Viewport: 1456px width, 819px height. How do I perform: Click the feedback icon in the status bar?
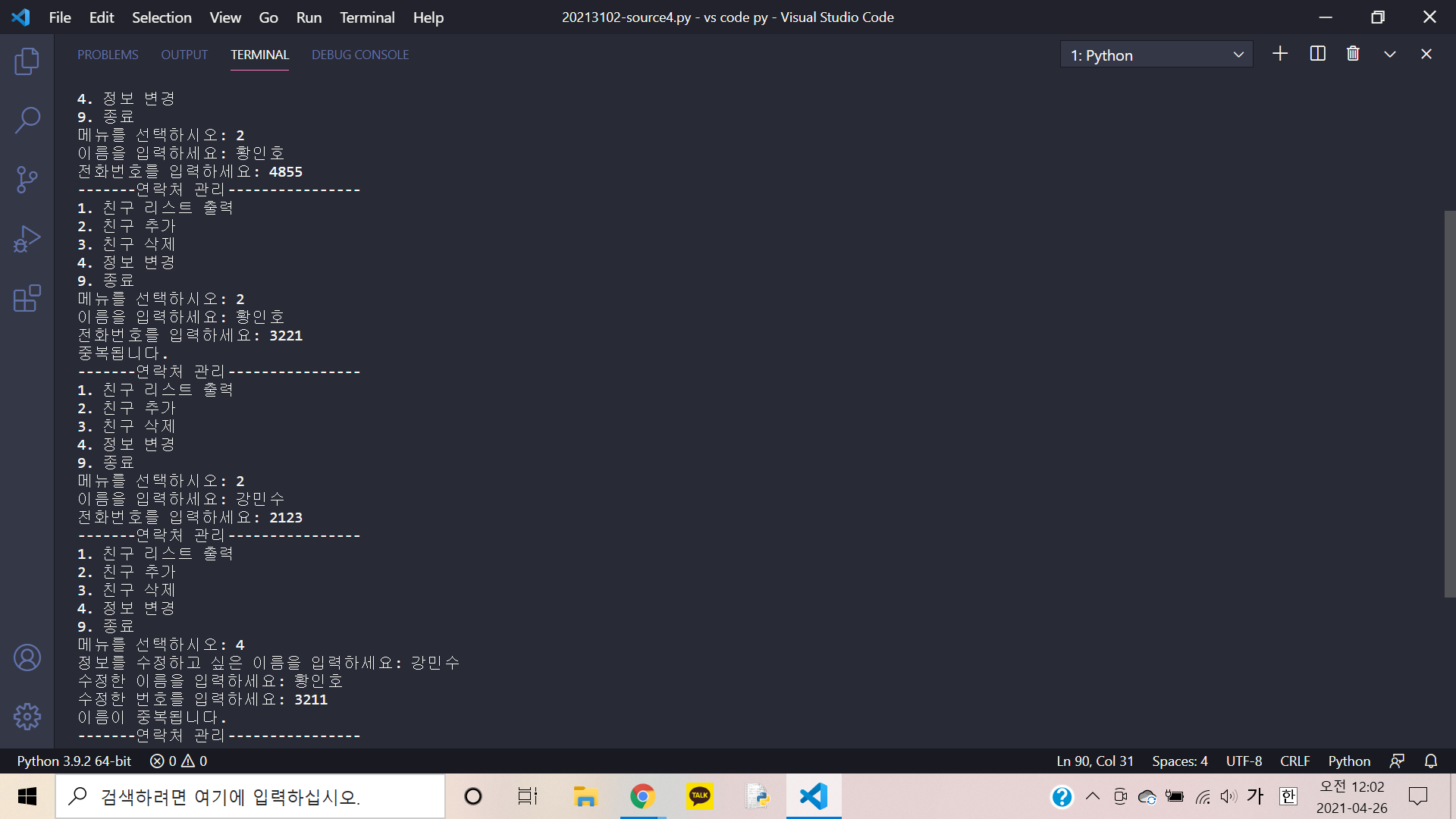click(1397, 761)
